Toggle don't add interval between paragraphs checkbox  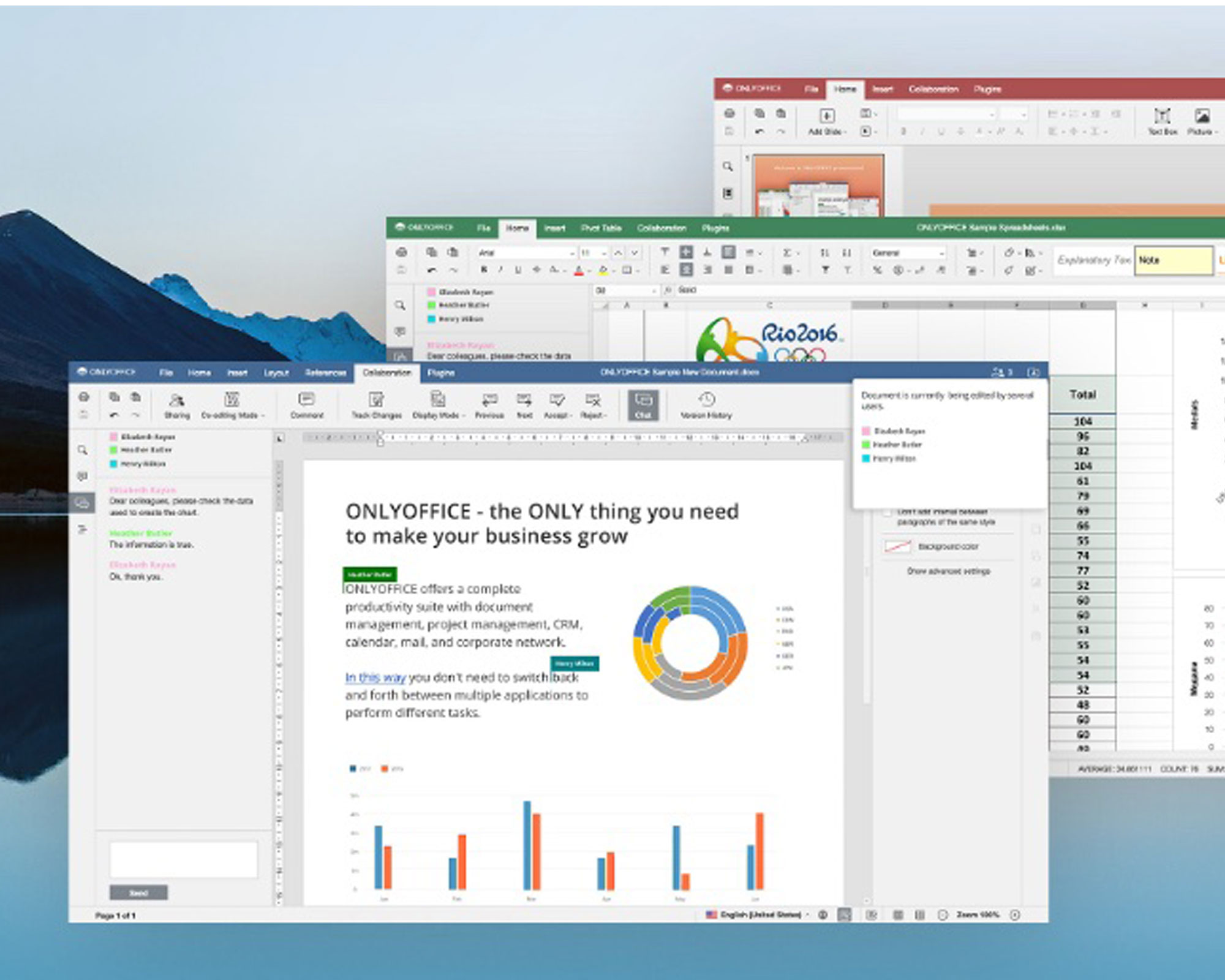click(887, 513)
